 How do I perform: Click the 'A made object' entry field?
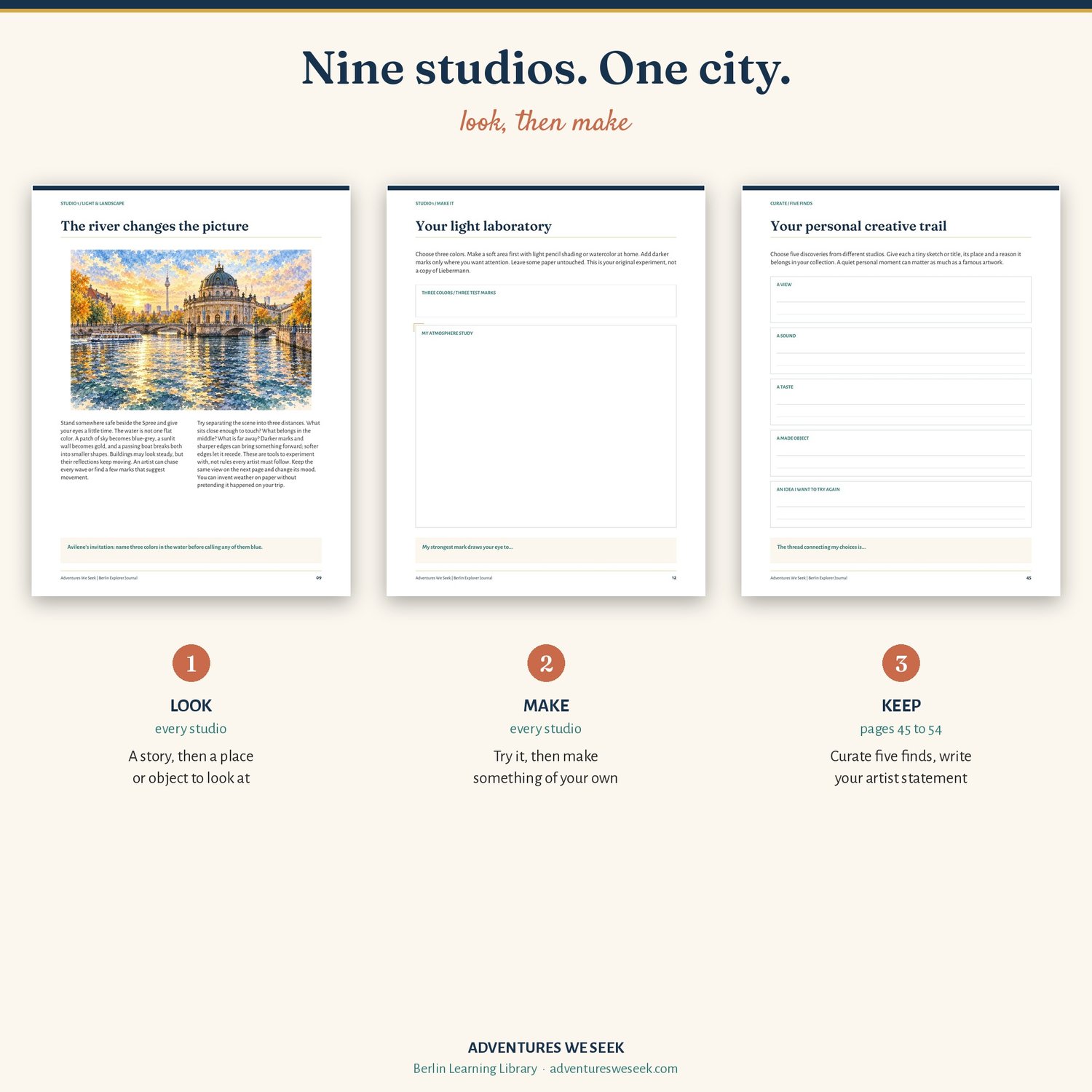(901, 453)
